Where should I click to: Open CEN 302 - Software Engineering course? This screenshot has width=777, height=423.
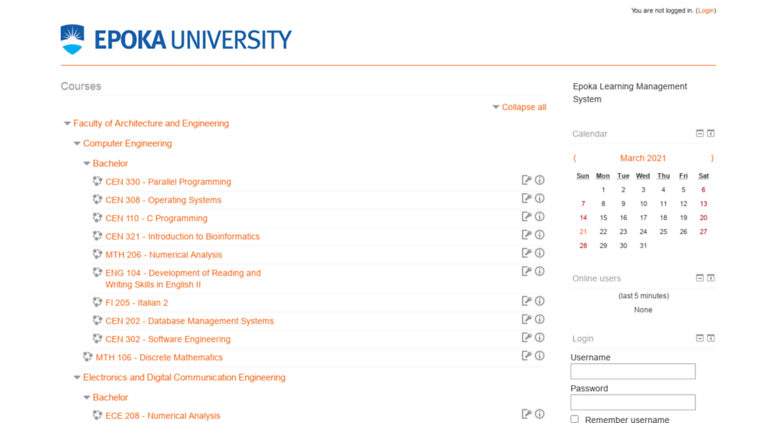pos(167,339)
